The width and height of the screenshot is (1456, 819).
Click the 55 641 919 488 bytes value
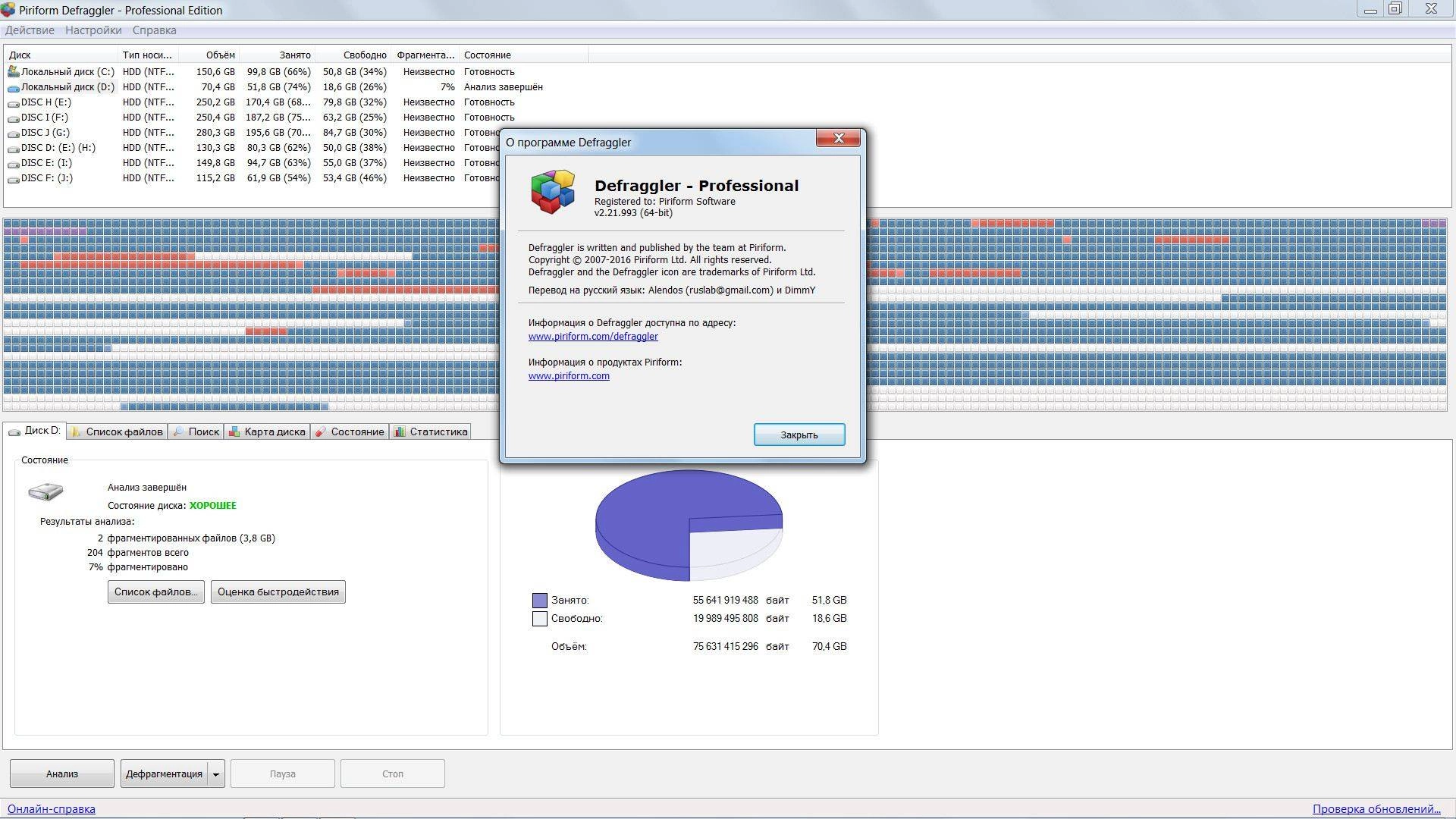(725, 601)
